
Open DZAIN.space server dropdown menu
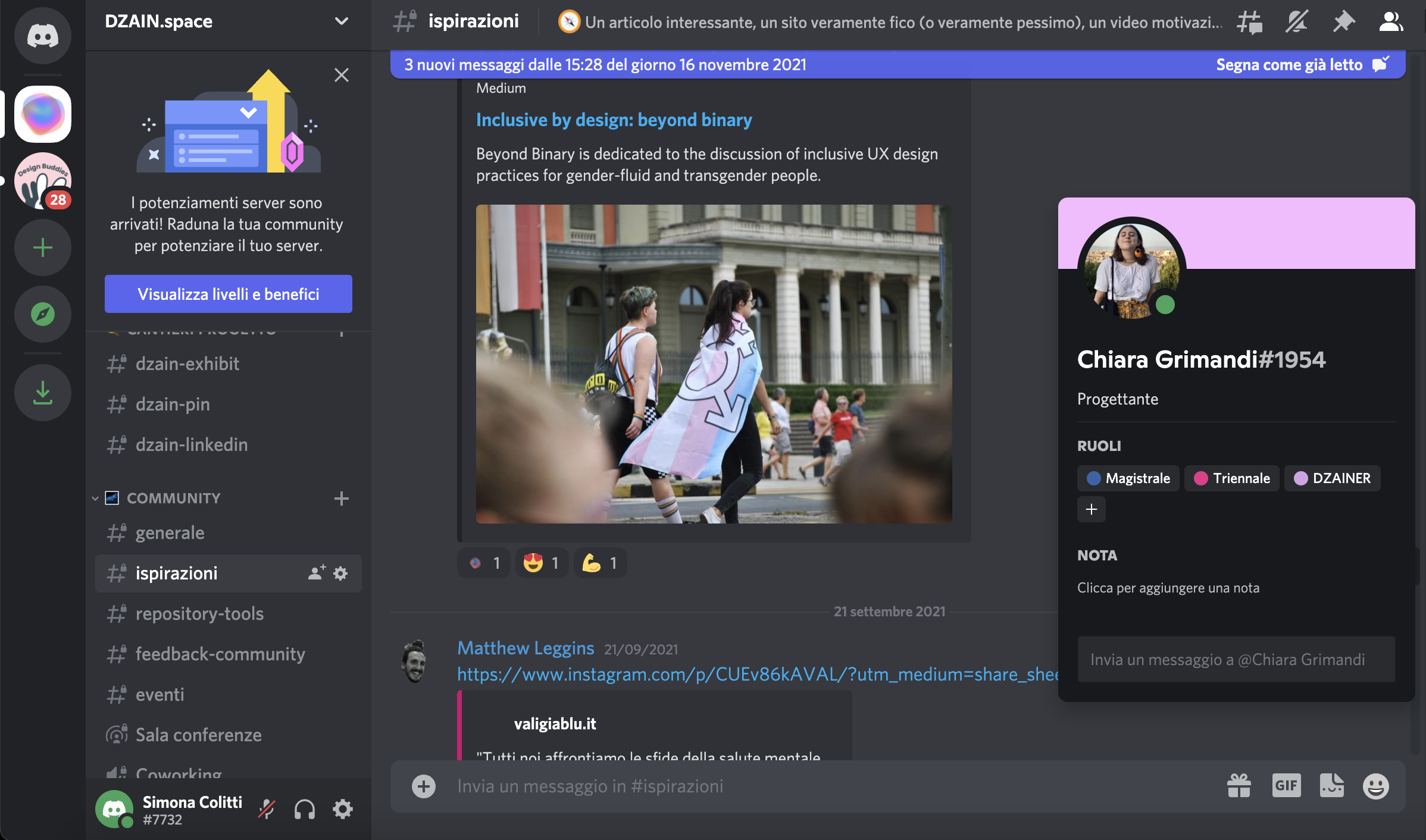[341, 21]
